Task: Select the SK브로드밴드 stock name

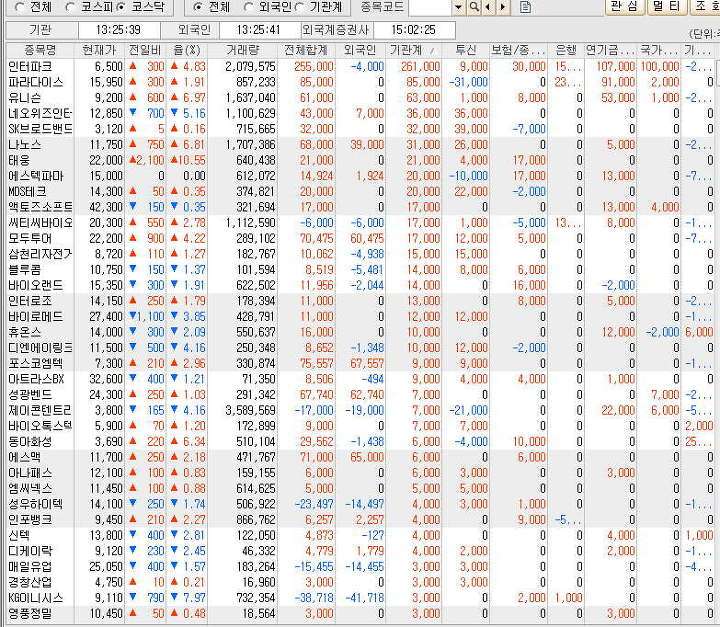Action: tap(40, 129)
